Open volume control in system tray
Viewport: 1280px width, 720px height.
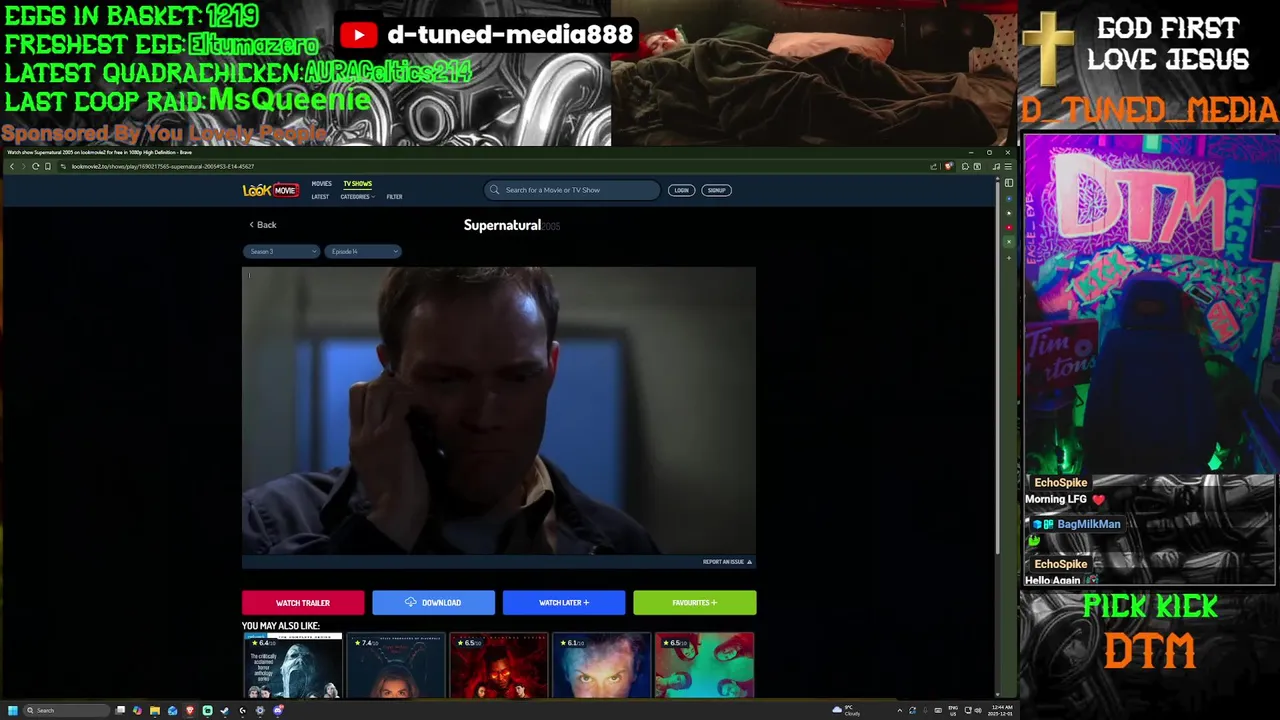tap(978, 710)
